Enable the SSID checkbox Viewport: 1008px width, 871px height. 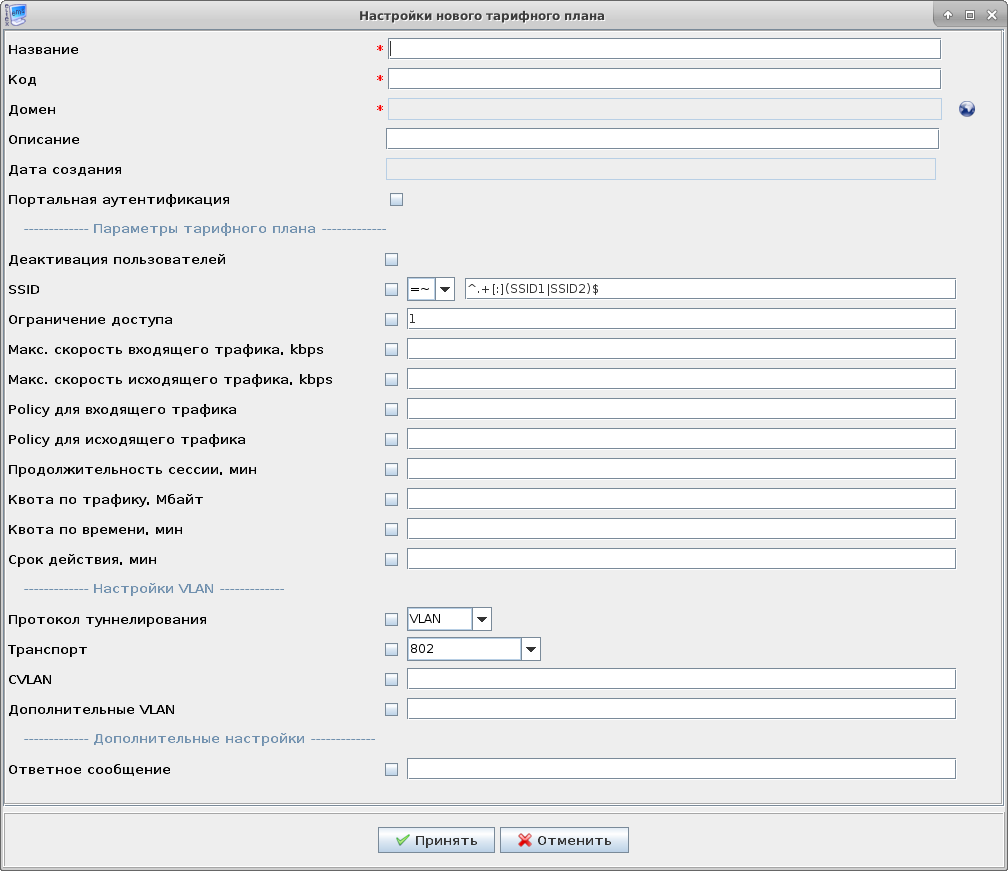pyautogui.click(x=392, y=289)
